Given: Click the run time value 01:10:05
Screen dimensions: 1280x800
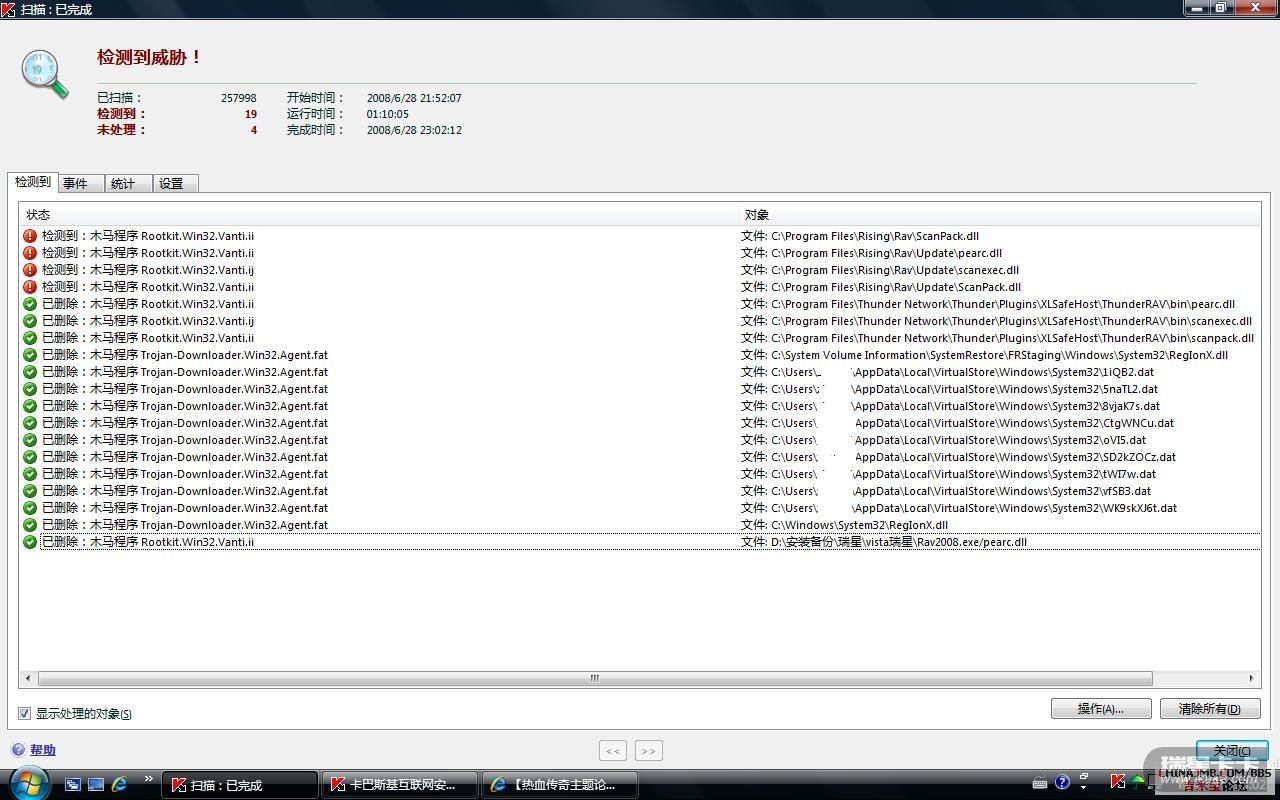Looking at the screenshot, I should pos(388,114).
